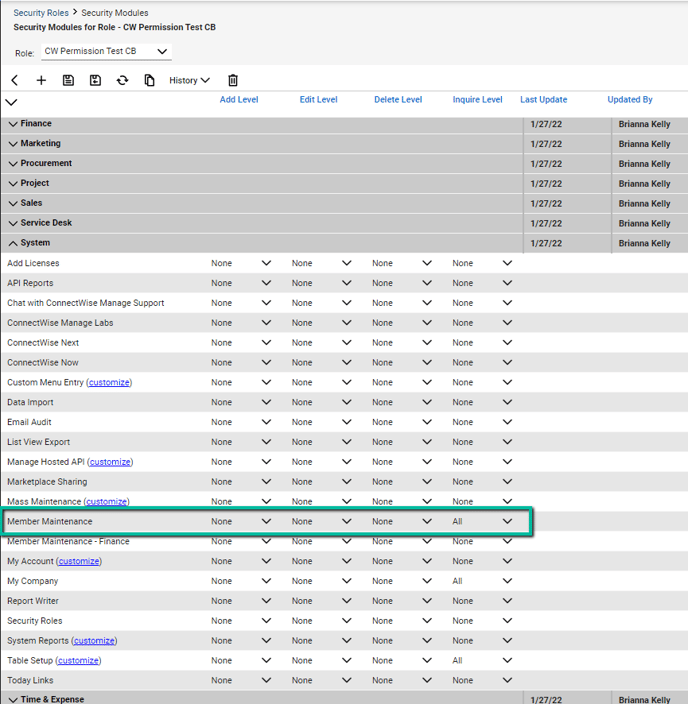Click the back arrow toolbar icon
Image resolution: width=688 pixels, height=704 pixels.
14,80
